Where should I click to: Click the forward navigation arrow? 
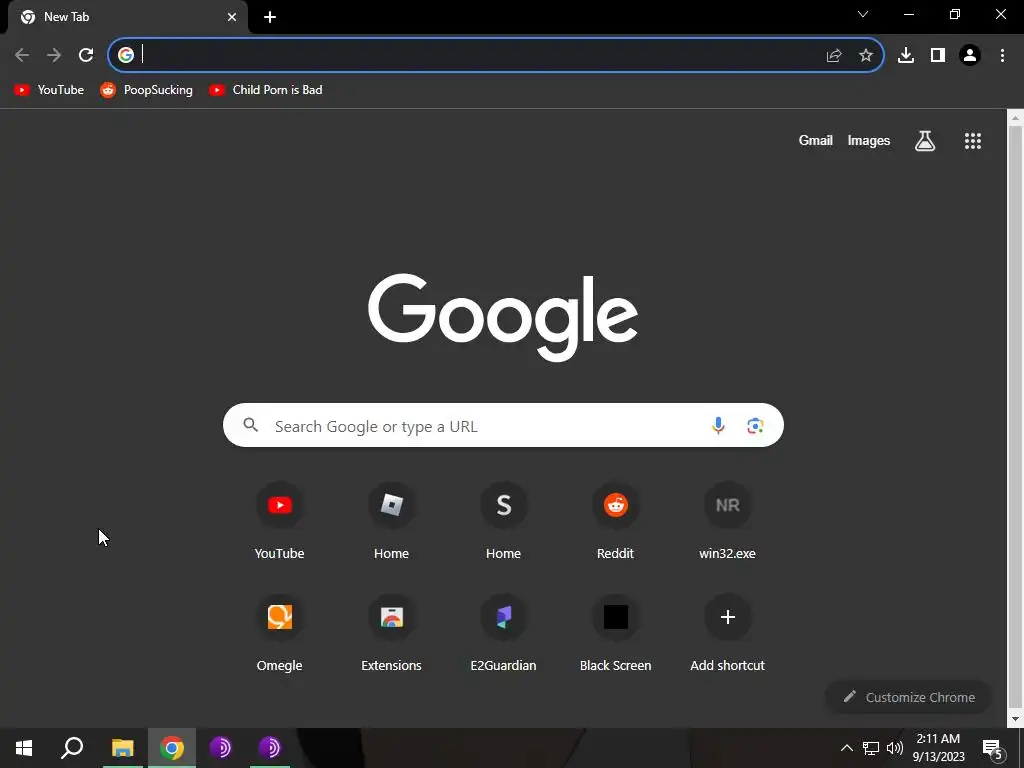[54, 55]
